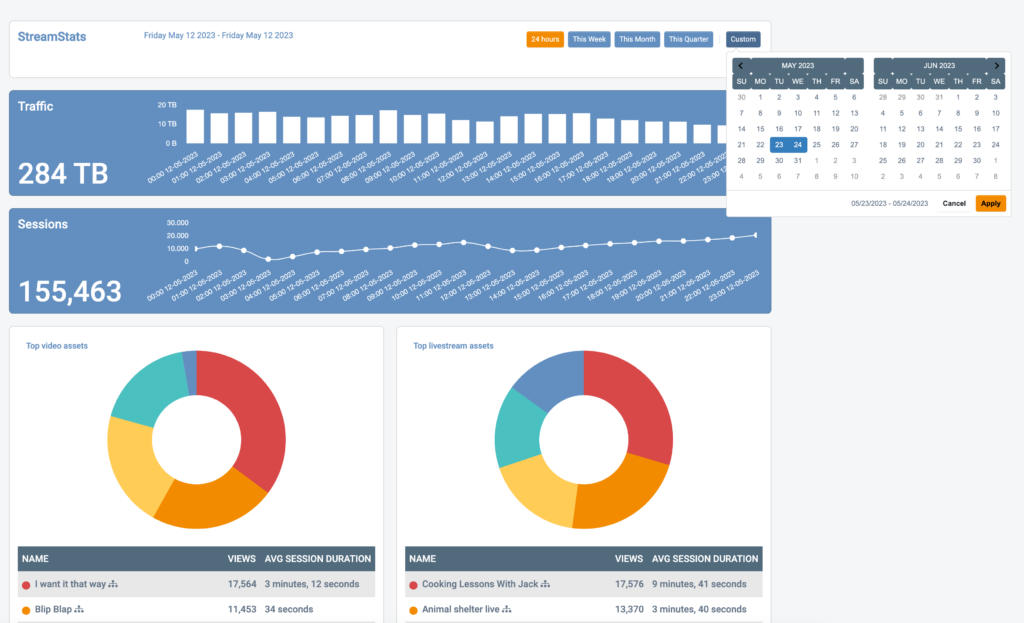This screenshot has height=623, width=1024.
Task: Click the orange legend dot beside "Animal shelter live"
Action: pyautogui.click(x=414, y=608)
